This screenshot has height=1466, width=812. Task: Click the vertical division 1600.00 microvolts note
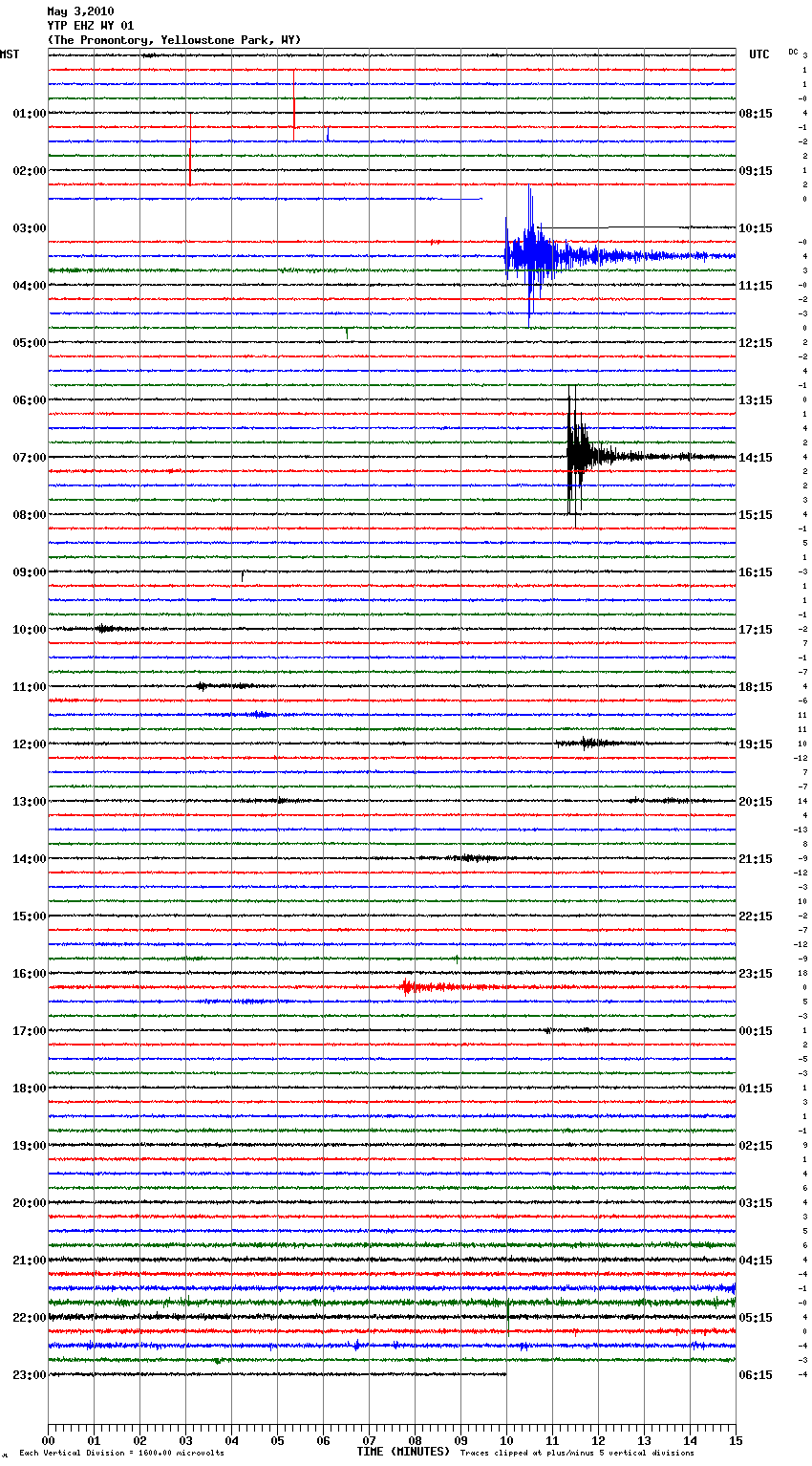pyautogui.click(x=121, y=1454)
